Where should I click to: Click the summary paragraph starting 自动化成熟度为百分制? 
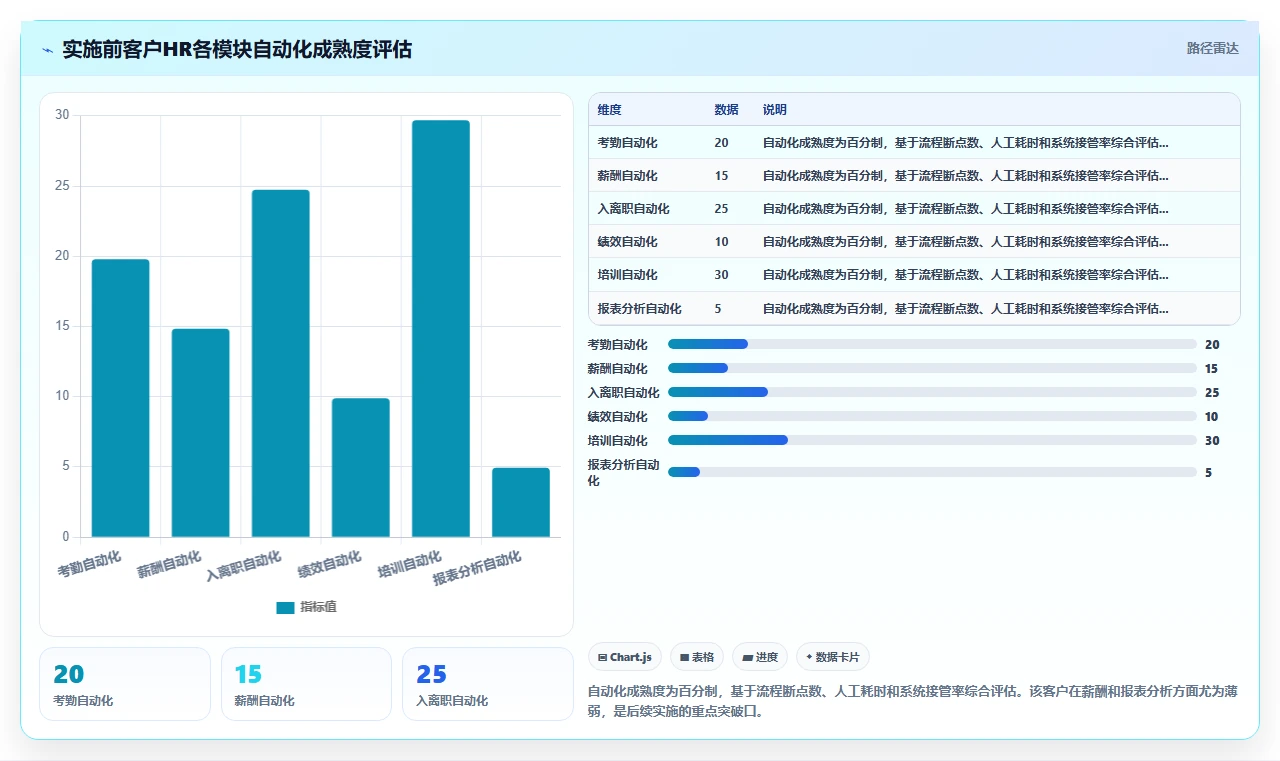coord(912,702)
